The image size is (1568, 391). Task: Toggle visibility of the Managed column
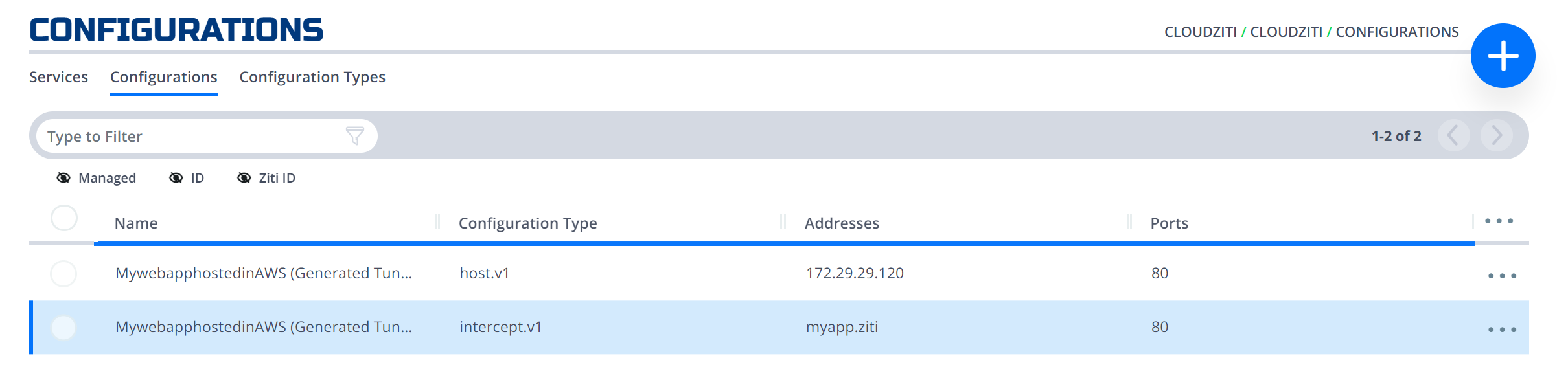pyautogui.click(x=97, y=178)
